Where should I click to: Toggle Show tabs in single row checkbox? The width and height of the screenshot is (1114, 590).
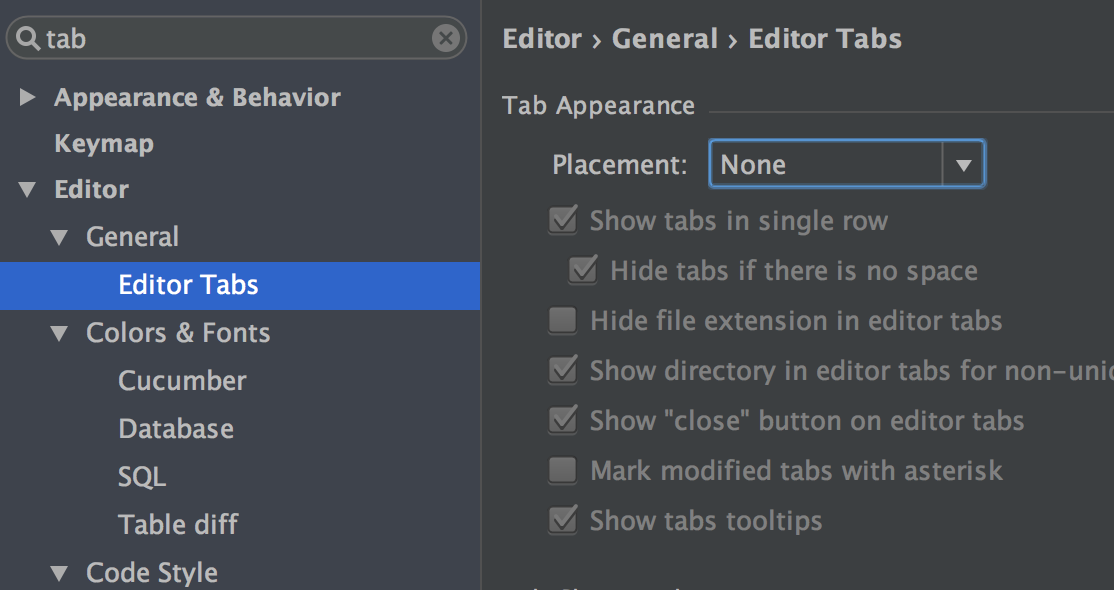pyautogui.click(x=563, y=220)
